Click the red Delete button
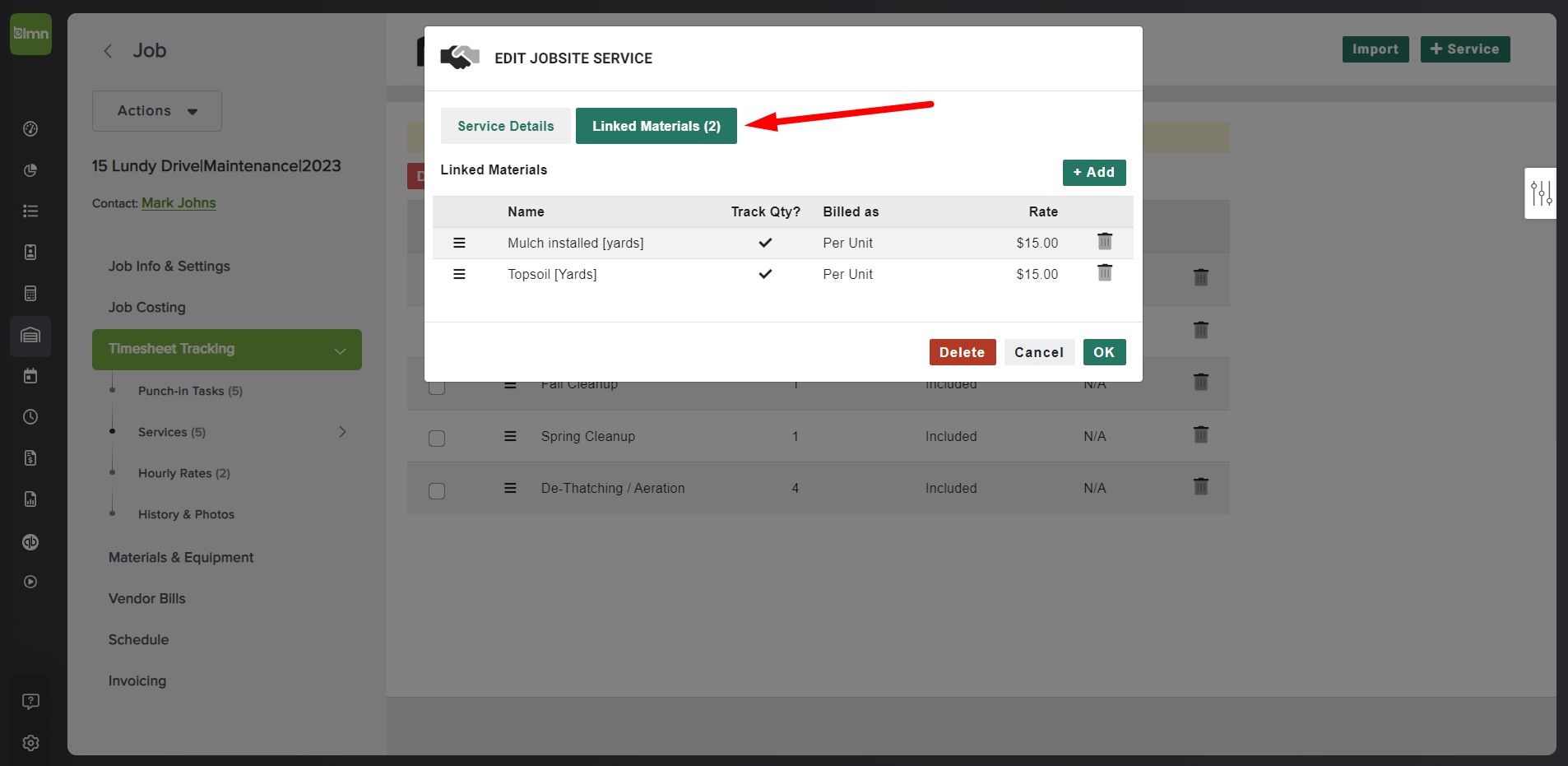Screen dimensions: 1568x766 coord(963,352)
